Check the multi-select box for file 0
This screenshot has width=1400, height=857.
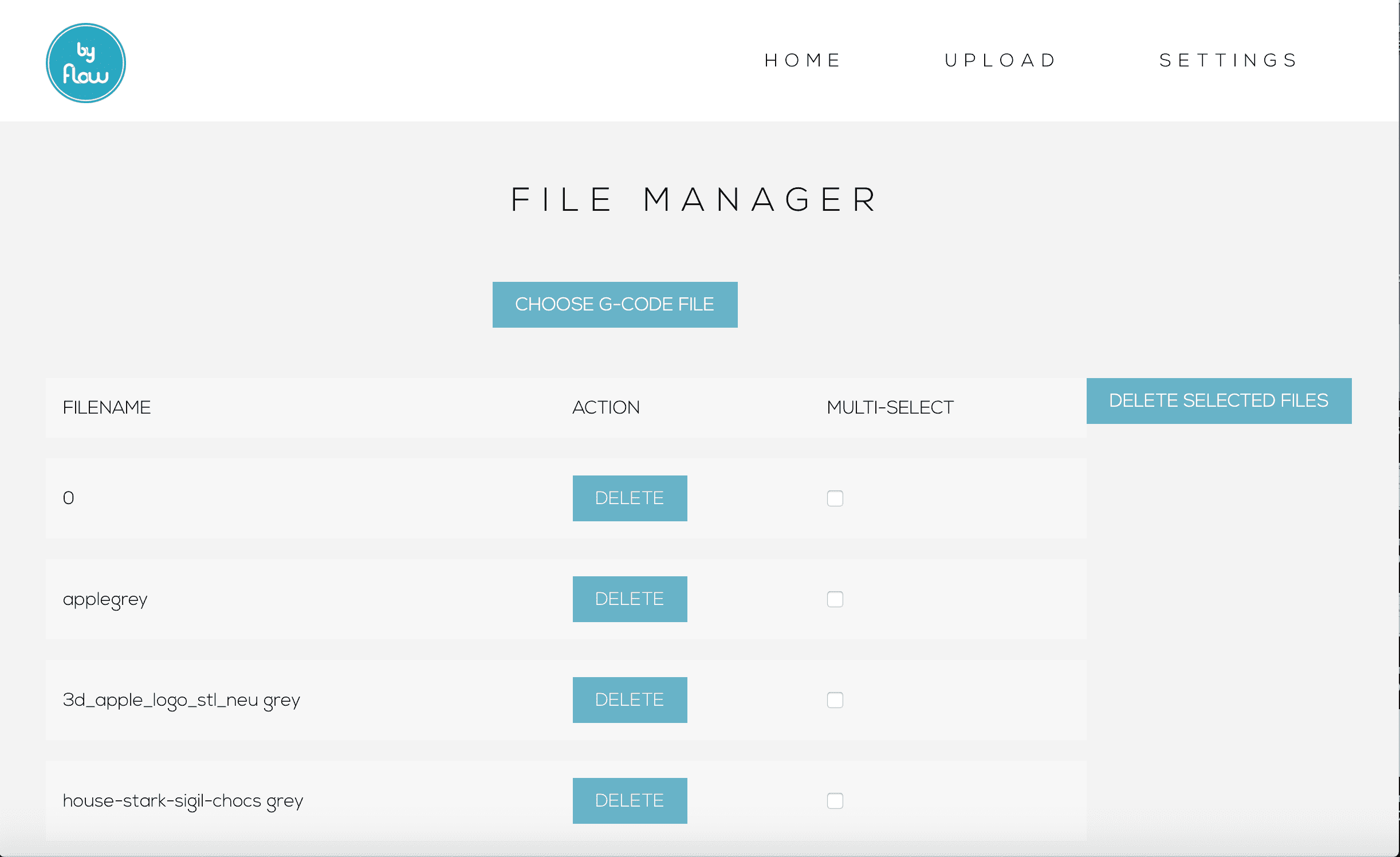[x=835, y=498]
